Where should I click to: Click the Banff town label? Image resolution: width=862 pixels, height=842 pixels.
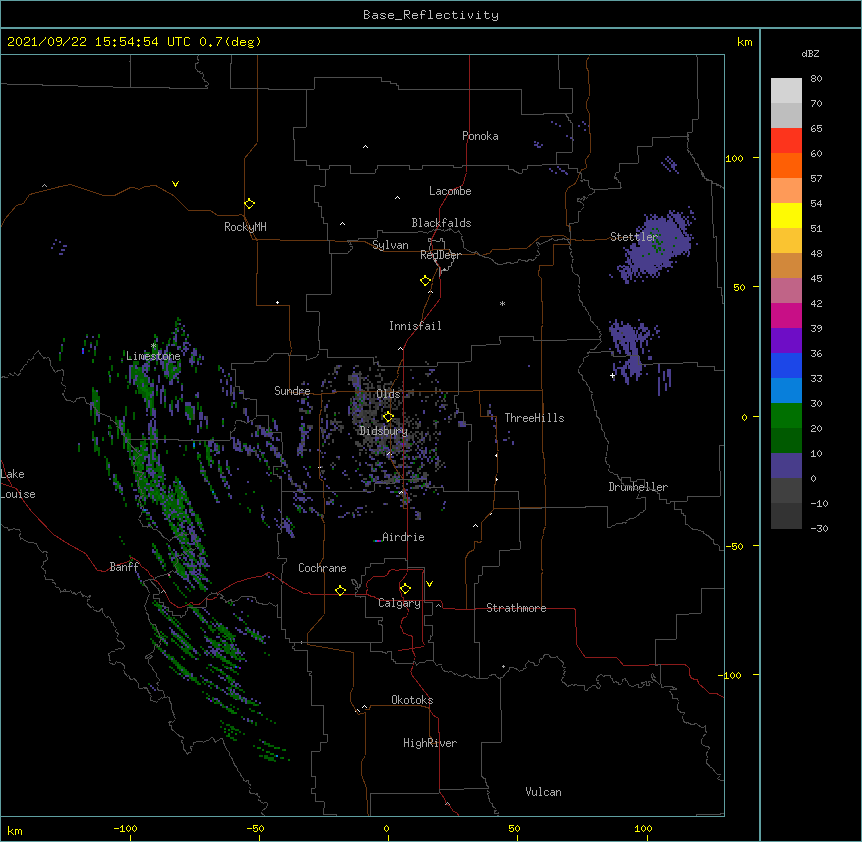coord(124,567)
